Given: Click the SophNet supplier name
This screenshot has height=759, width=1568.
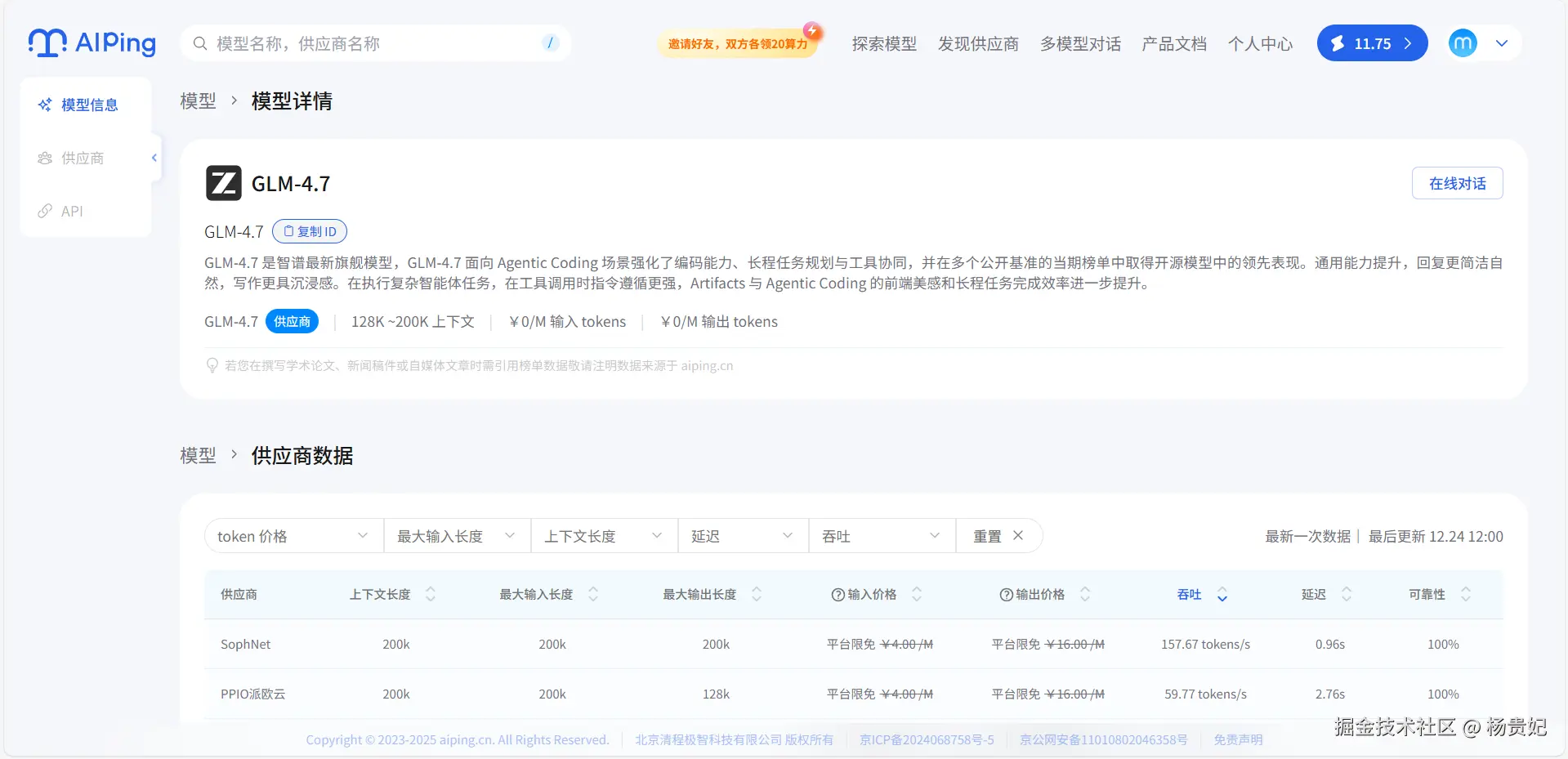Looking at the screenshot, I should [x=245, y=644].
